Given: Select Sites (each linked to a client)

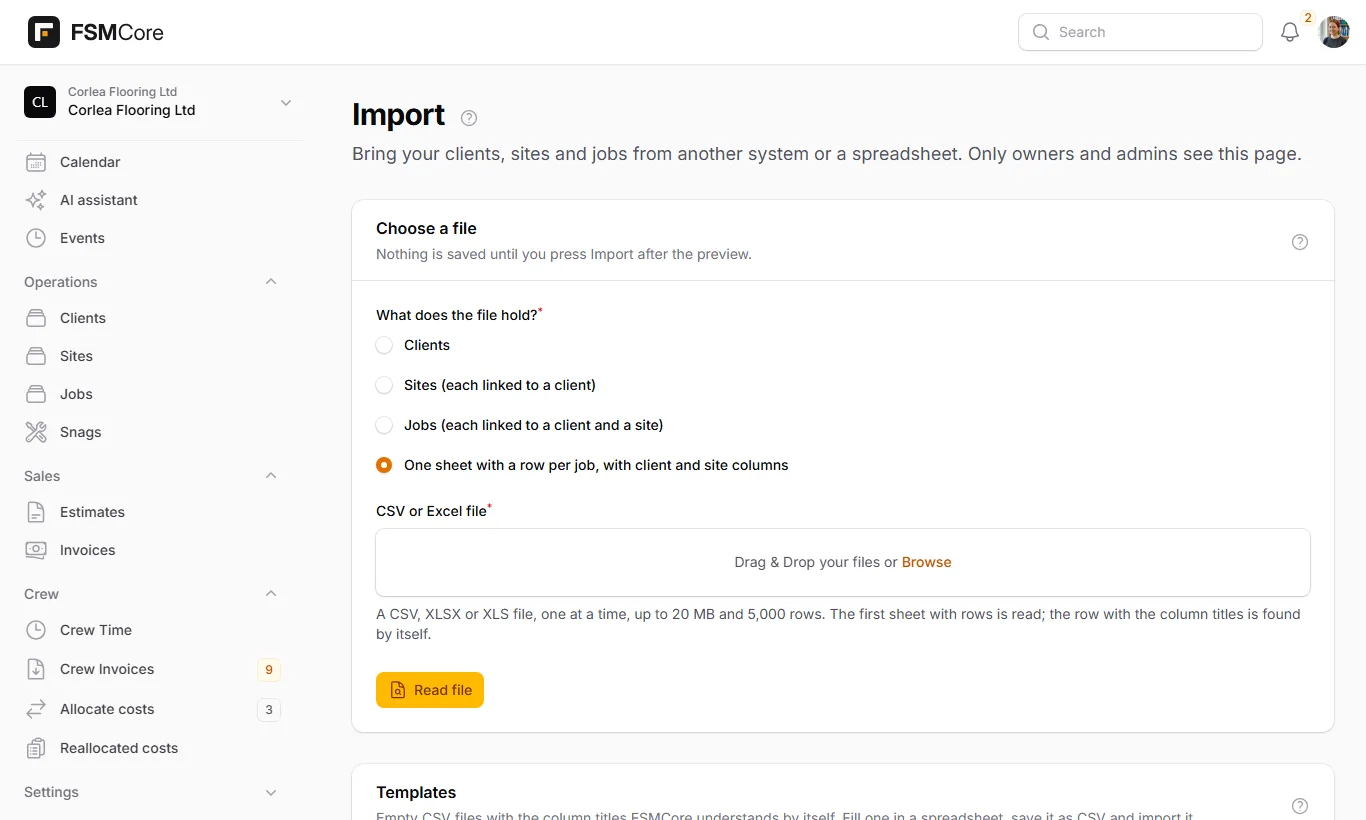Looking at the screenshot, I should [x=384, y=385].
